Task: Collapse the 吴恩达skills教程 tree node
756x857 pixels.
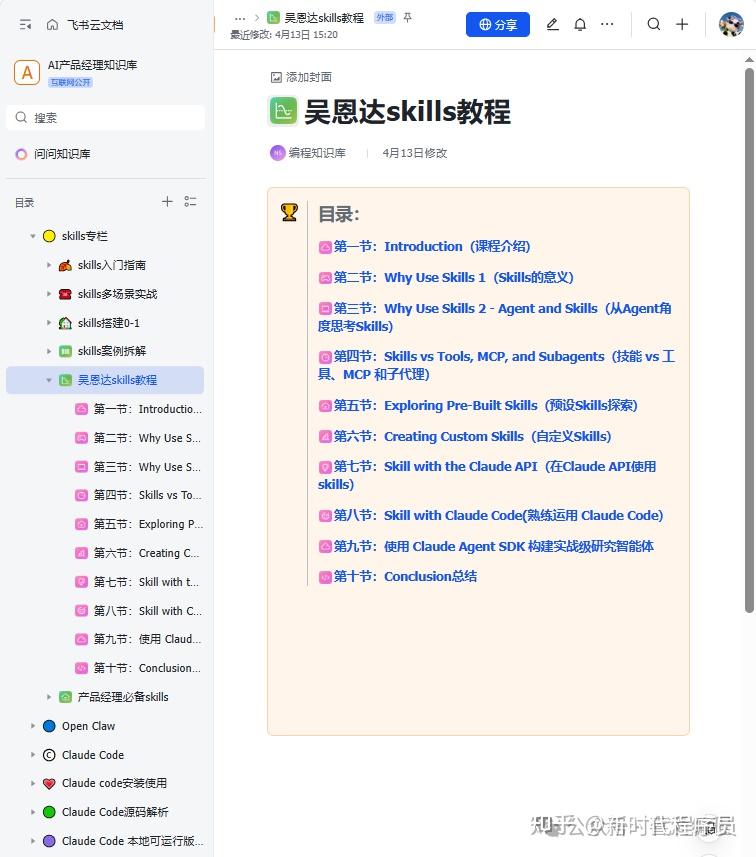Action: 49,380
